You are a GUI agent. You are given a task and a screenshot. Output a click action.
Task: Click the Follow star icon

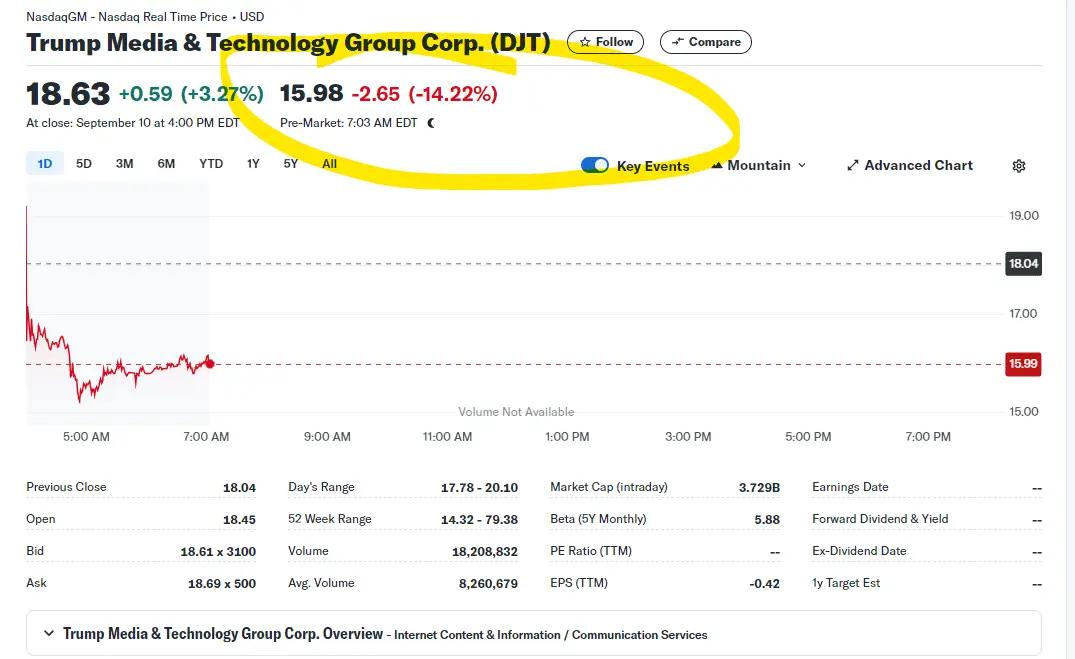(586, 42)
